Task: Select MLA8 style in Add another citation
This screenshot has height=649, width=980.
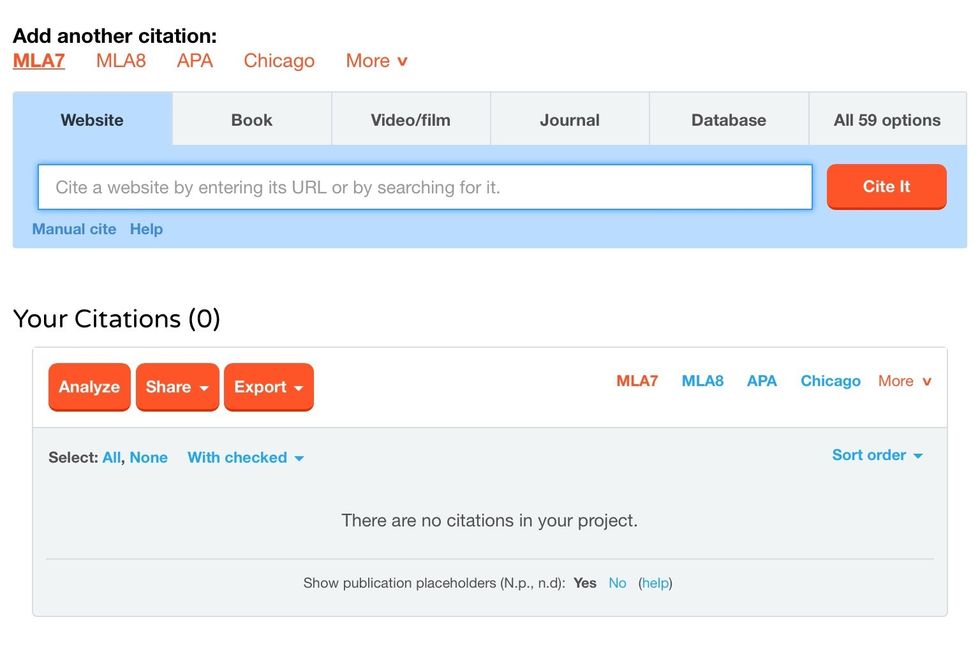Action: (x=121, y=61)
